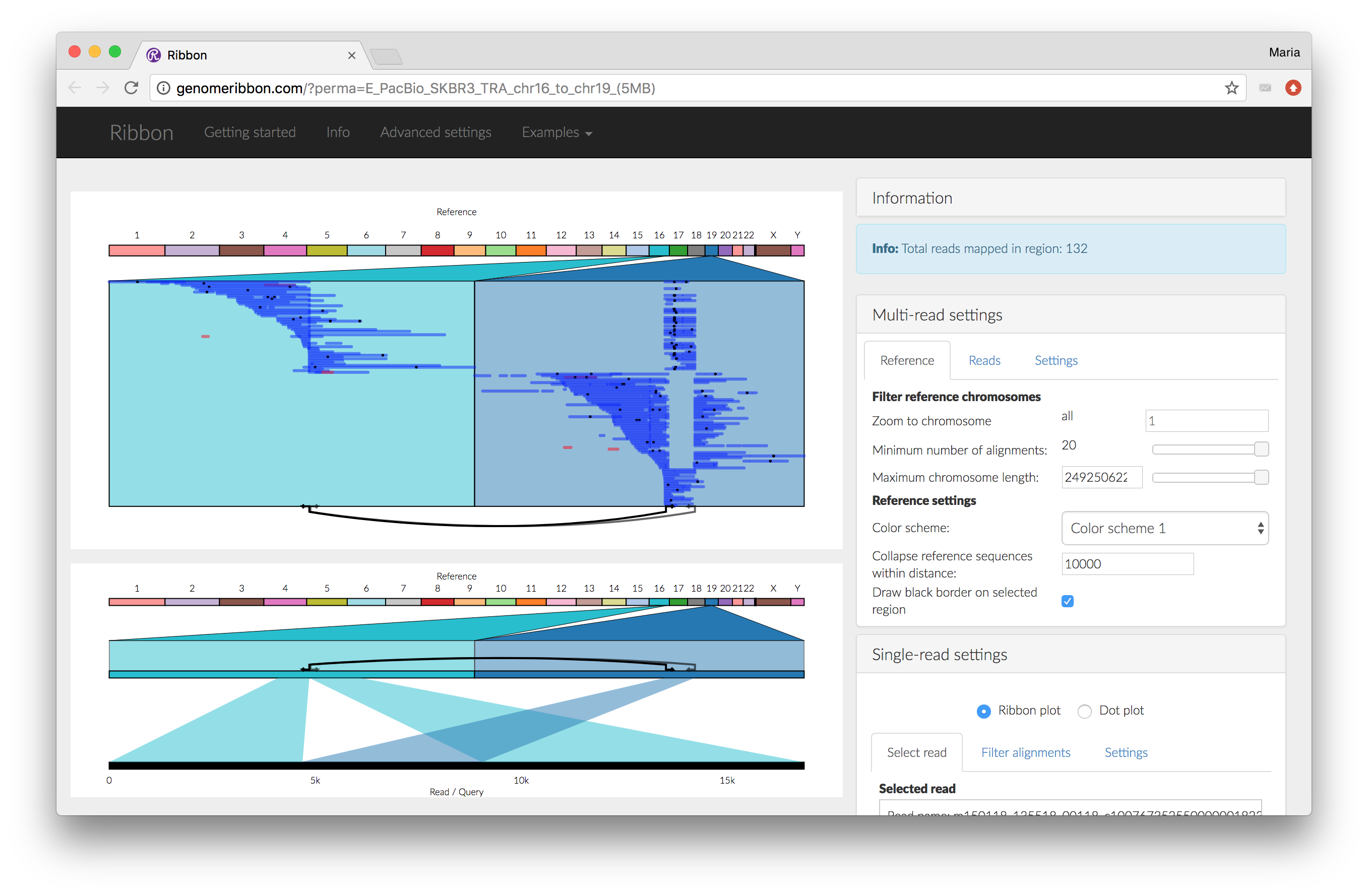The height and width of the screenshot is (896, 1368).
Task: Click the Getting started link
Action: click(x=250, y=132)
